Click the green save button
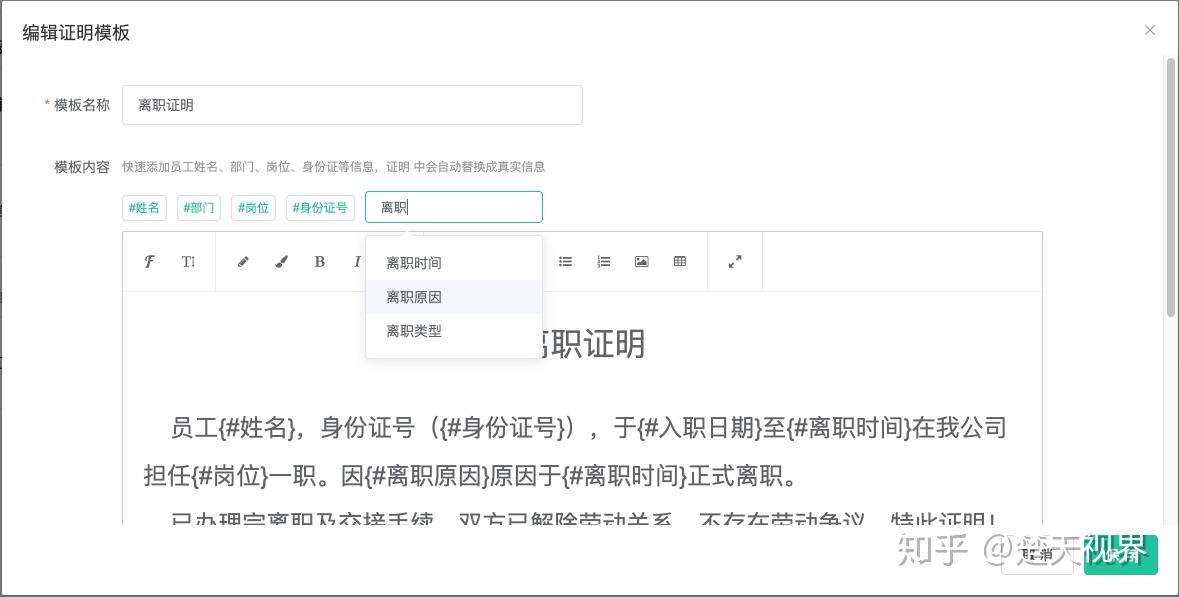The height and width of the screenshot is (597, 1179). [1120, 555]
